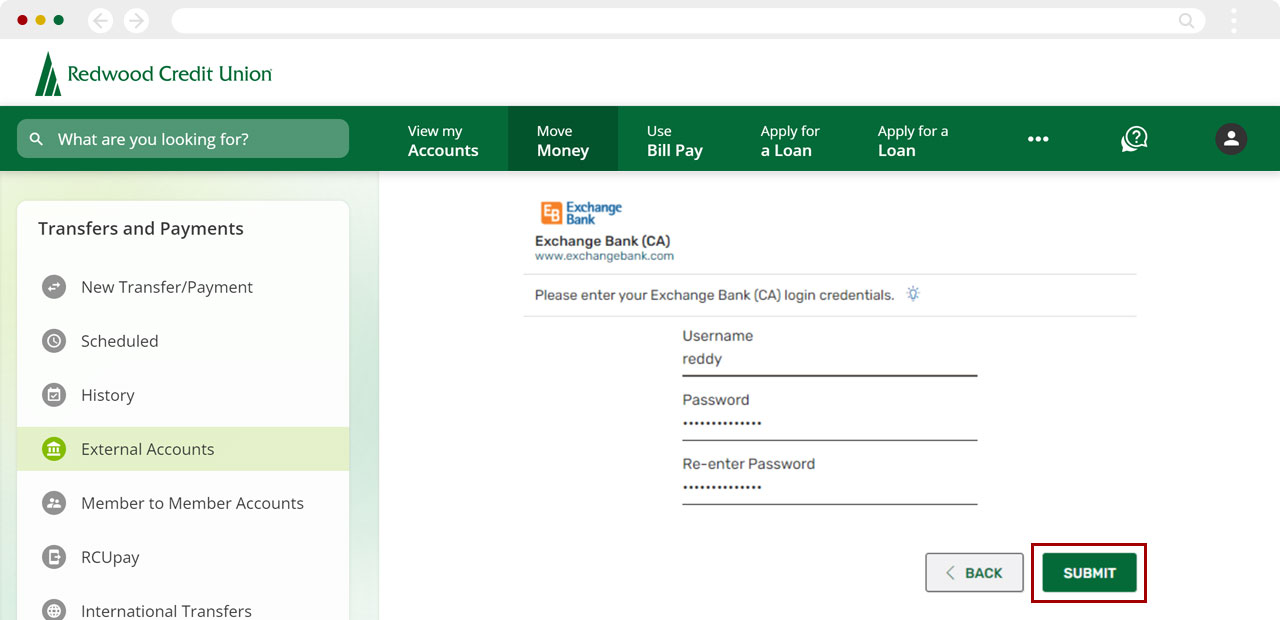This screenshot has height=620, width=1280.
Task: Click the browser address bar search icon
Action: (1187, 20)
